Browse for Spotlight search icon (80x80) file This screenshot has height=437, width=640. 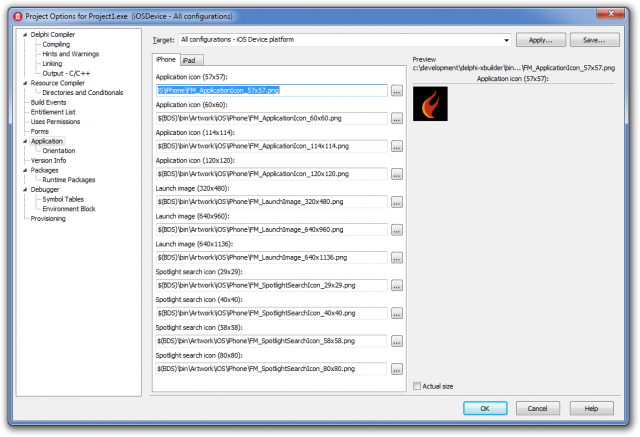coord(396,369)
